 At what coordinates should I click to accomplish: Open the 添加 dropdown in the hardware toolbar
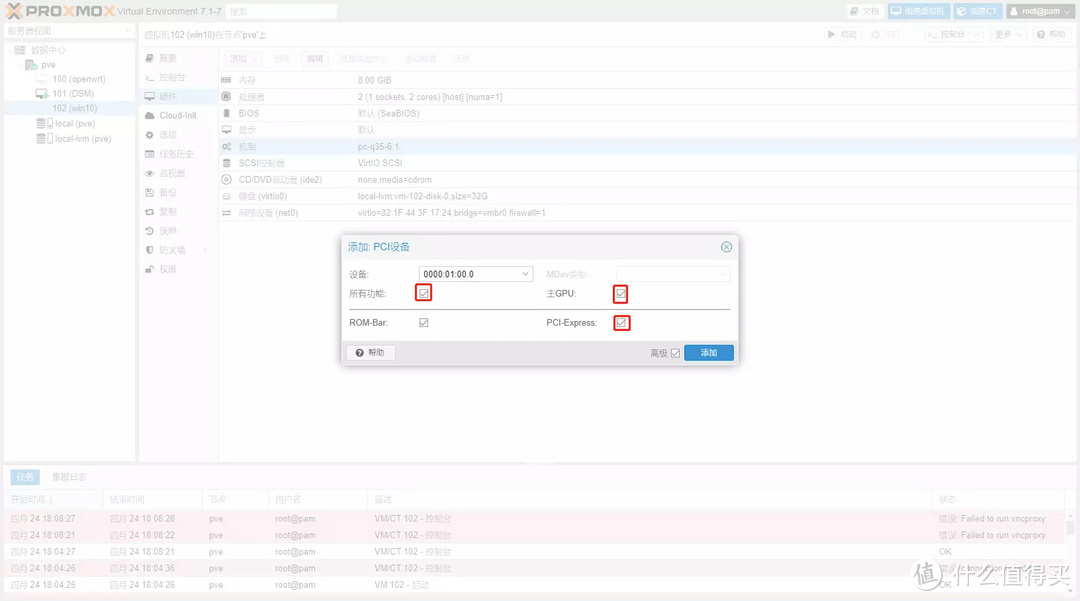point(243,59)
